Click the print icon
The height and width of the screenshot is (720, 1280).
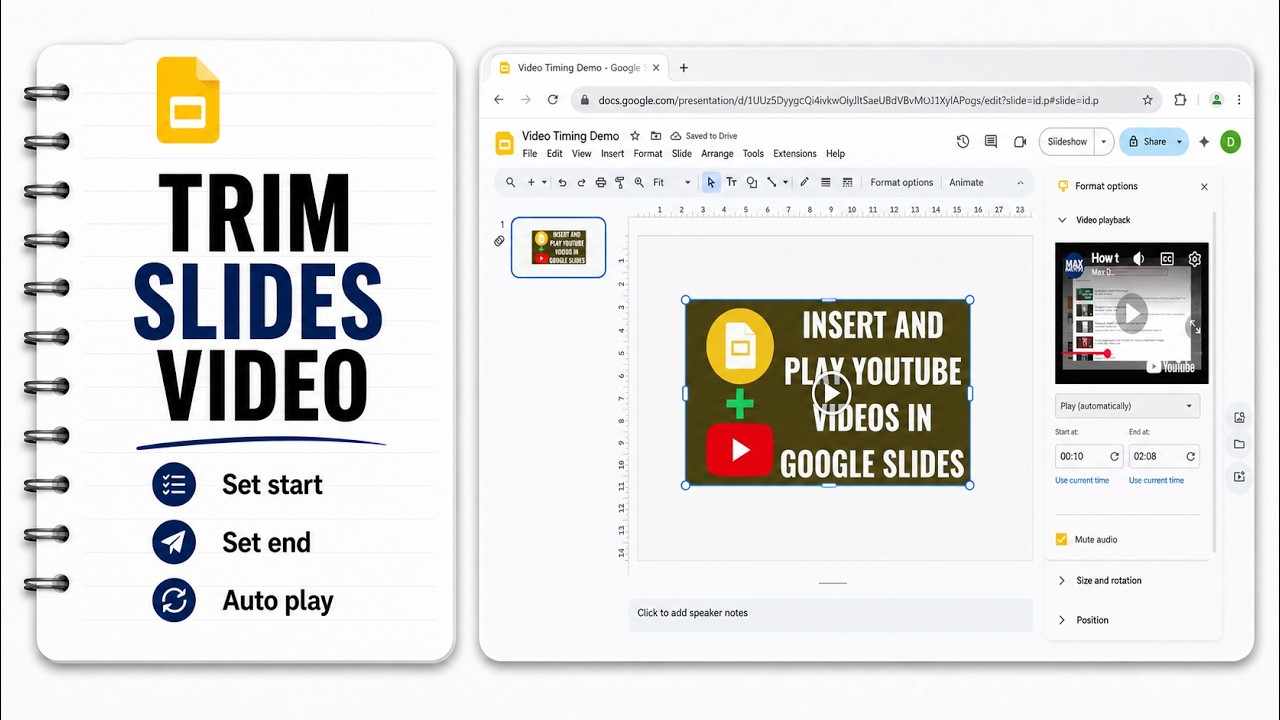[x=600, y=182]
